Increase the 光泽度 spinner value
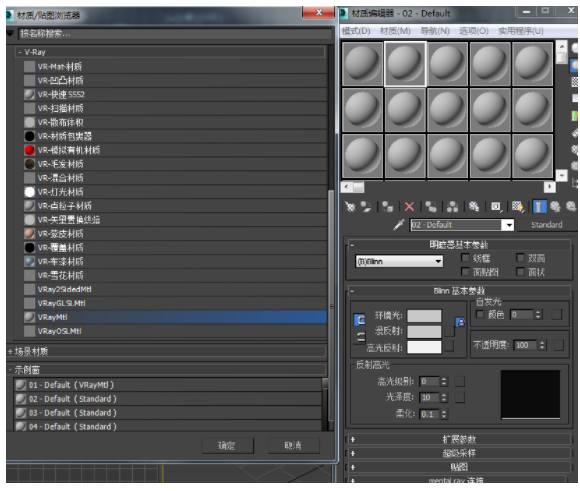This screenshot has width=580, height=491. pyautogui.click(x=444, y=395)
